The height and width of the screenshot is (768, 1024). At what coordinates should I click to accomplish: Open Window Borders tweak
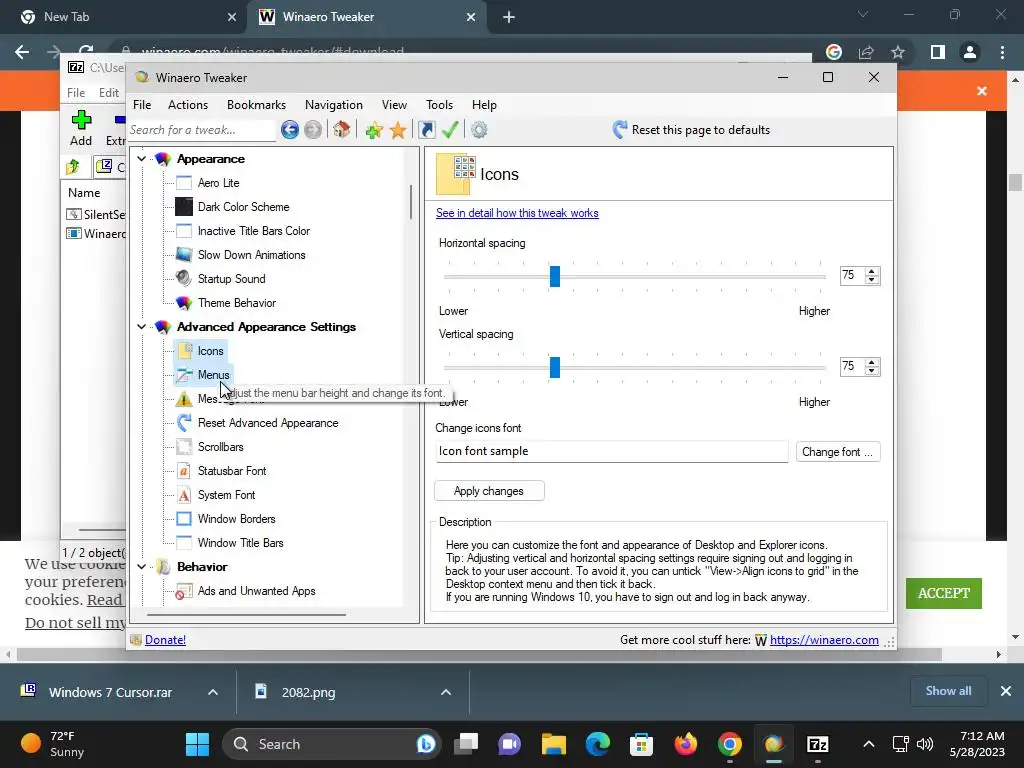coord(236,519)
